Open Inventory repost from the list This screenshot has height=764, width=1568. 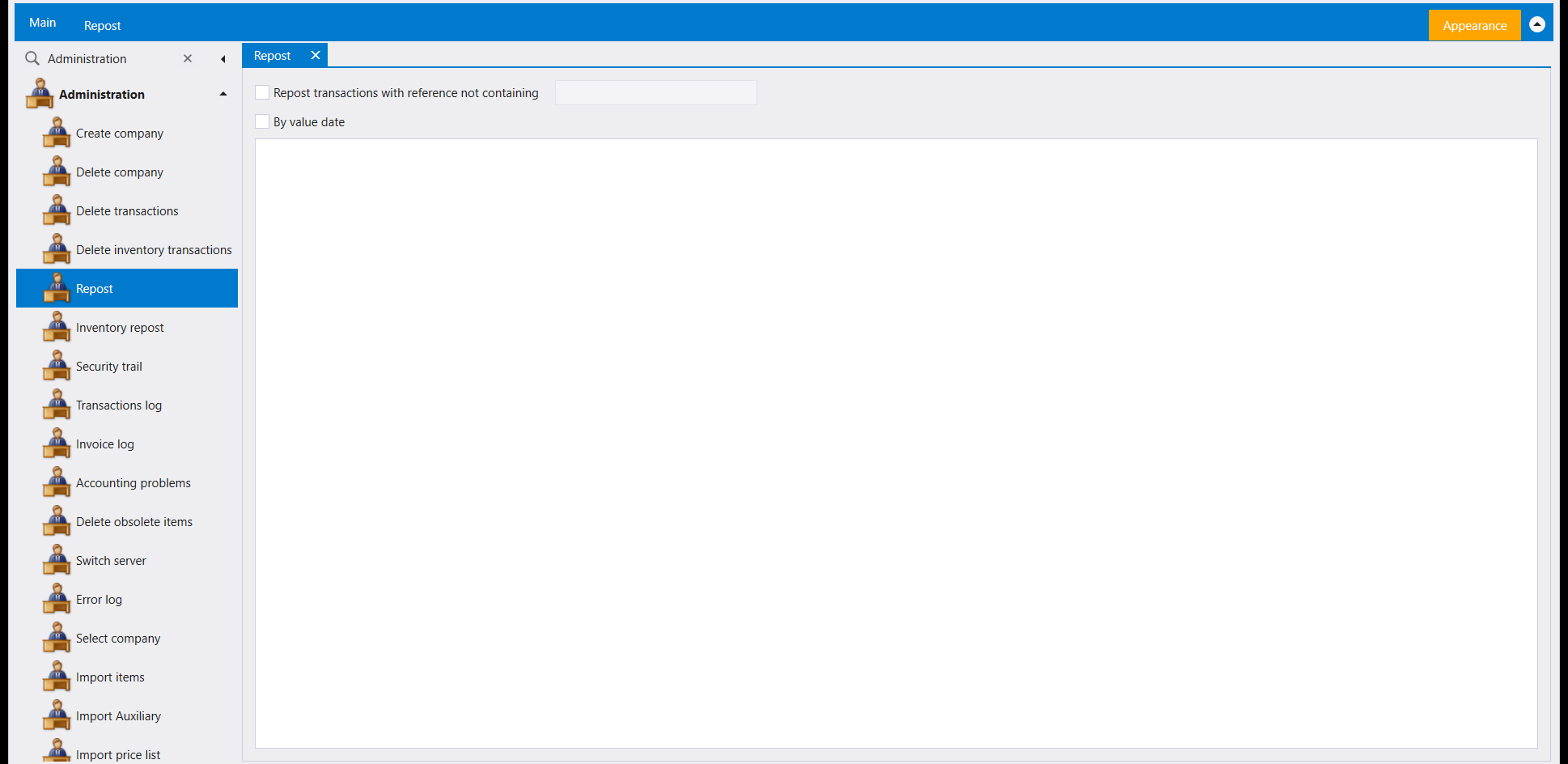(127, 327)
